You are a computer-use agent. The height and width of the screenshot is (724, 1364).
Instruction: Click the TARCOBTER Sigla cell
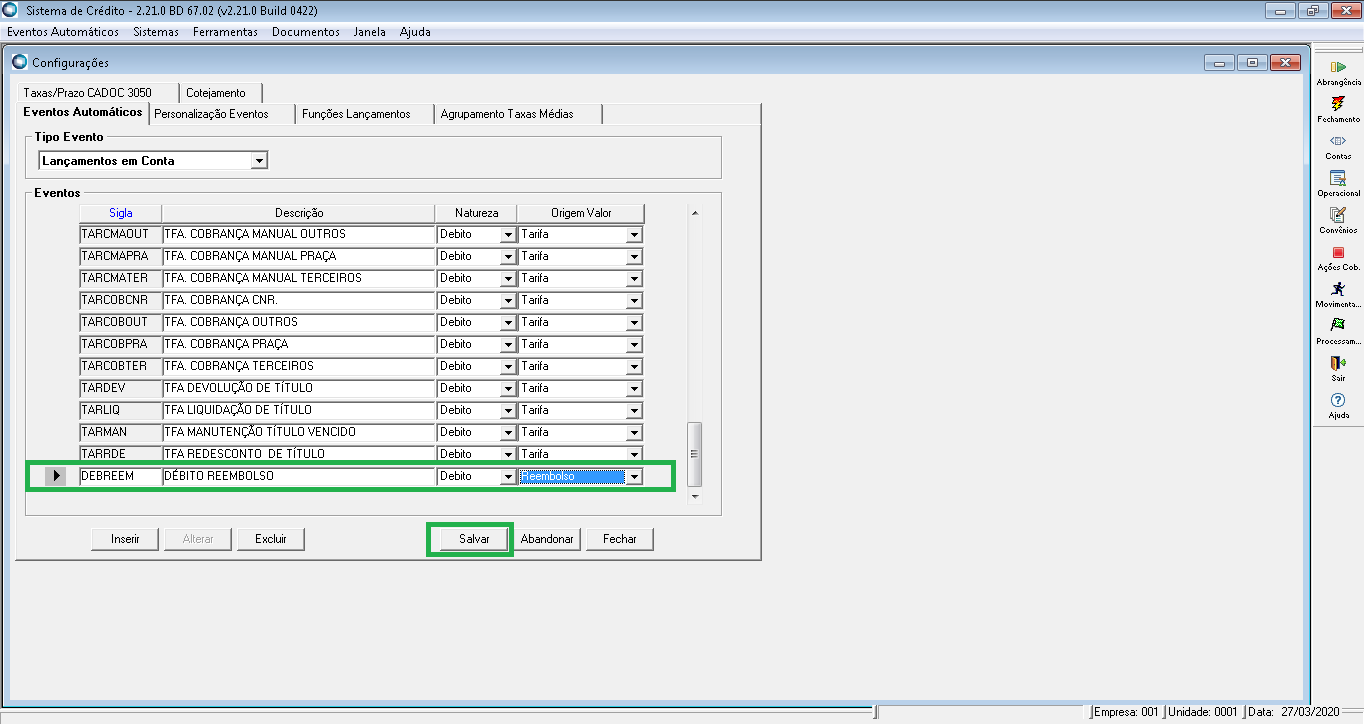[120, 367]
